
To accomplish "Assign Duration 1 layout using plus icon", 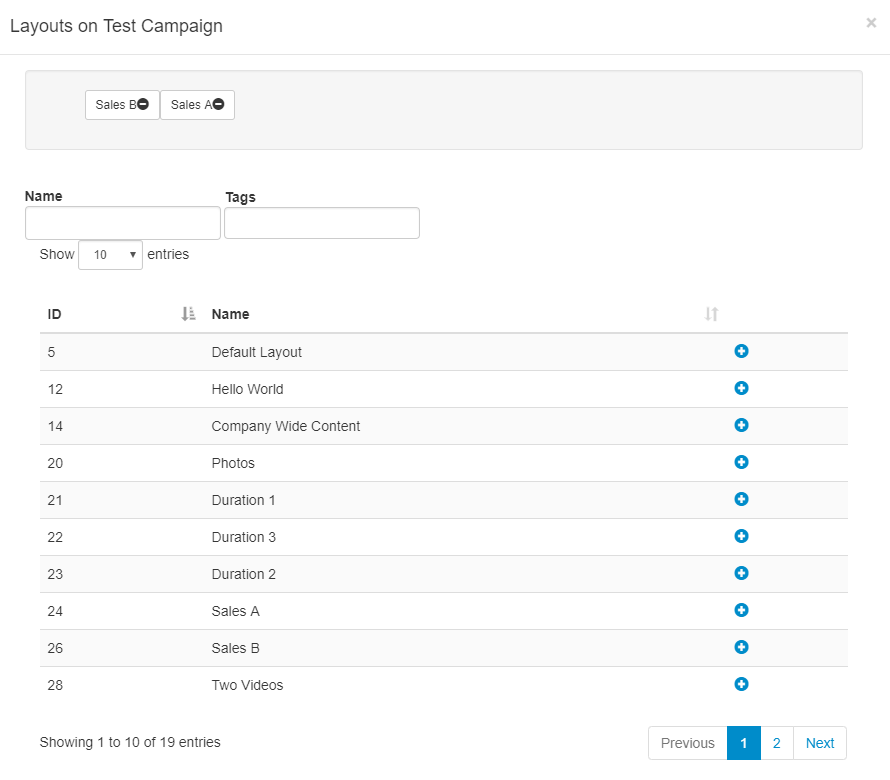I will (x=741, y=499).
